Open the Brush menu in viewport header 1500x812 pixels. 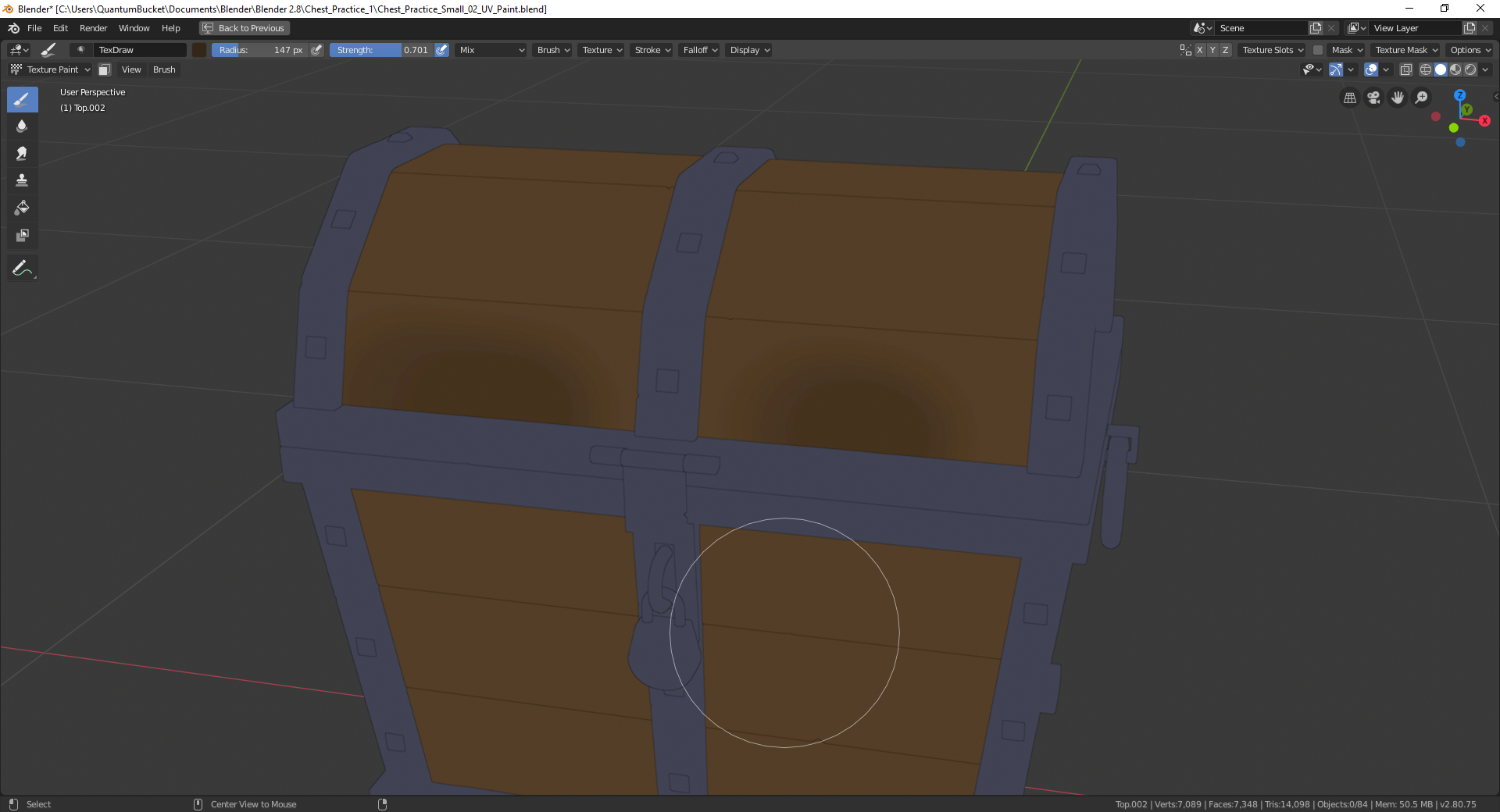pos(164,69)
